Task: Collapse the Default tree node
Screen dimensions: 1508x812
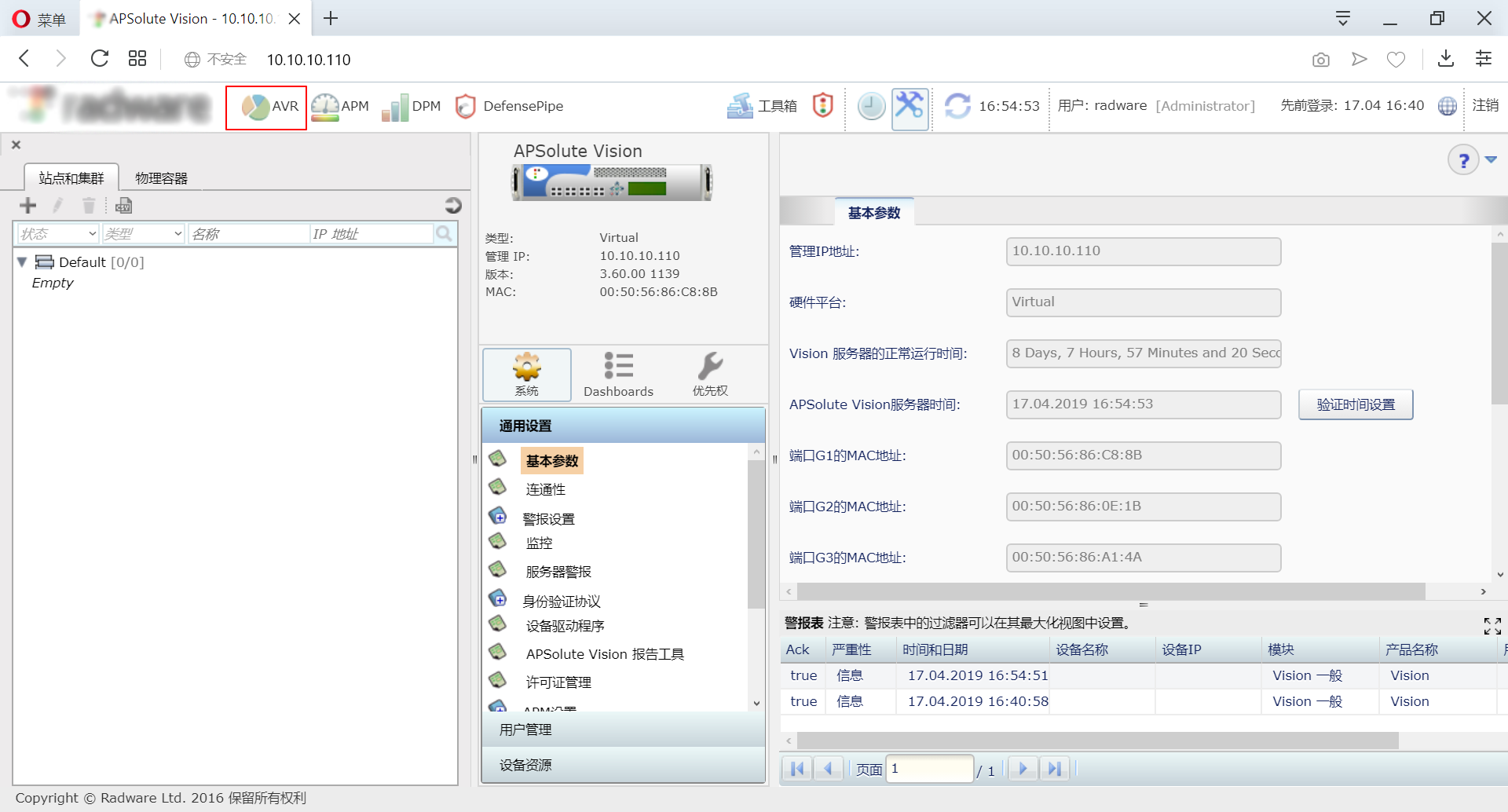Action: [x=22, y=262]
